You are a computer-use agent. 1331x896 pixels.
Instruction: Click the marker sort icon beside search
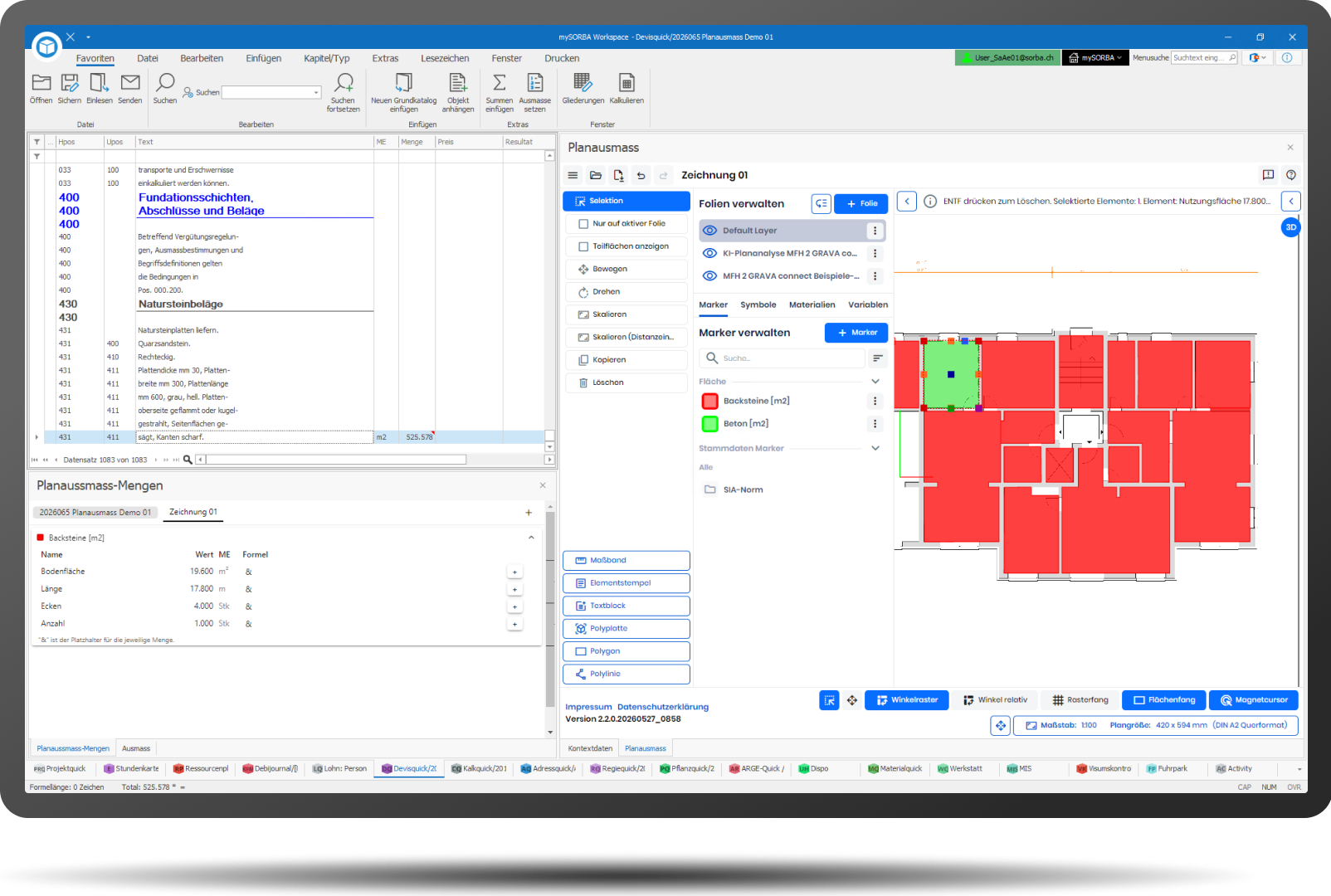(x=878, y=358)
